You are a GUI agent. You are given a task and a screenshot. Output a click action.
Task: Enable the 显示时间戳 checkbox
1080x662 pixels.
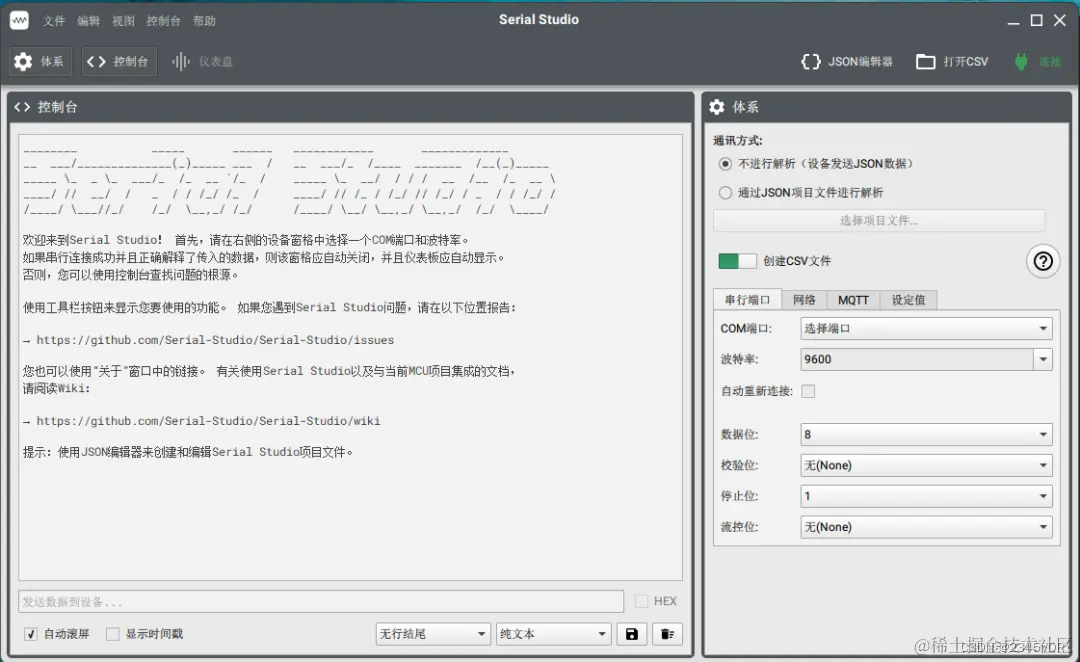point(112,634)
